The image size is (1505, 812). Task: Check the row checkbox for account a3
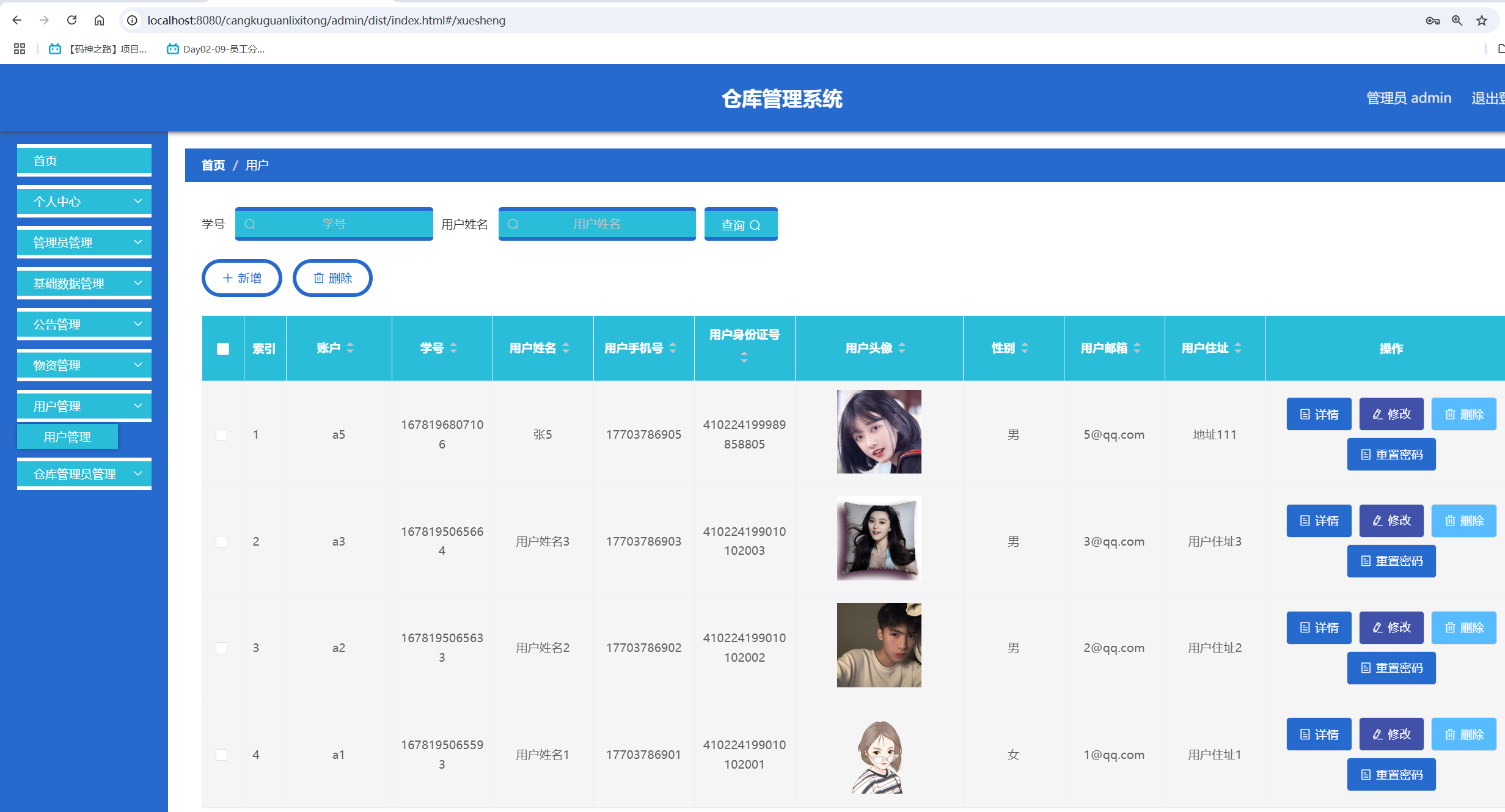(x=222, y=541)
